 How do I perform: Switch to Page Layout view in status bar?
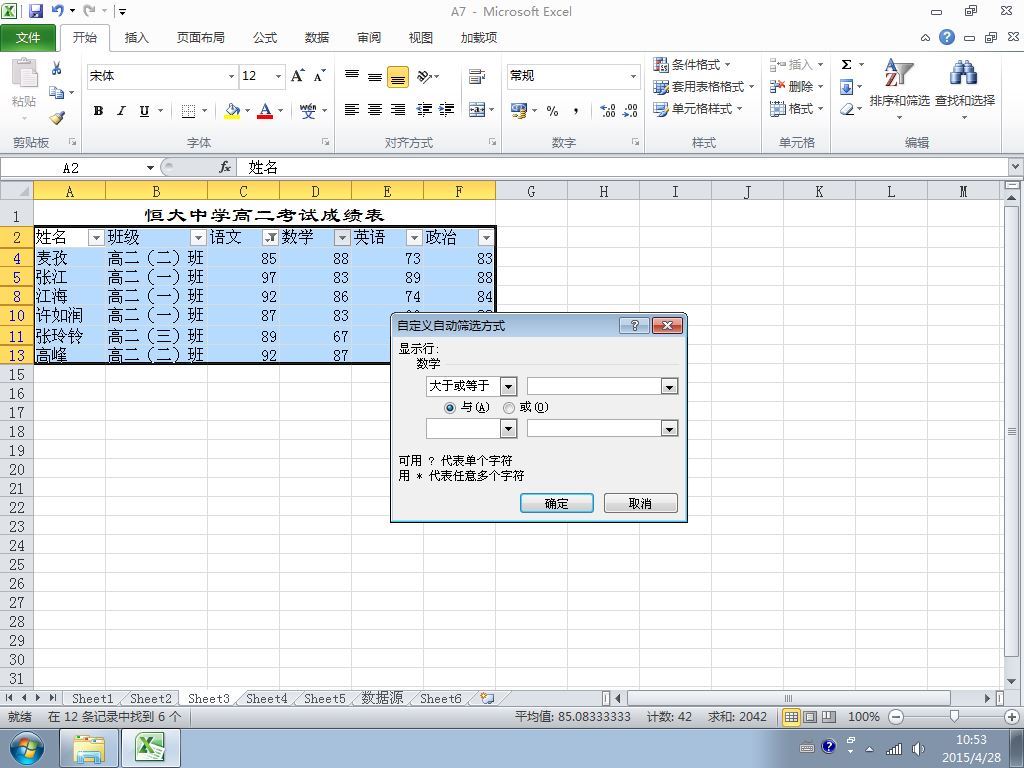click(x=810, y=716)
